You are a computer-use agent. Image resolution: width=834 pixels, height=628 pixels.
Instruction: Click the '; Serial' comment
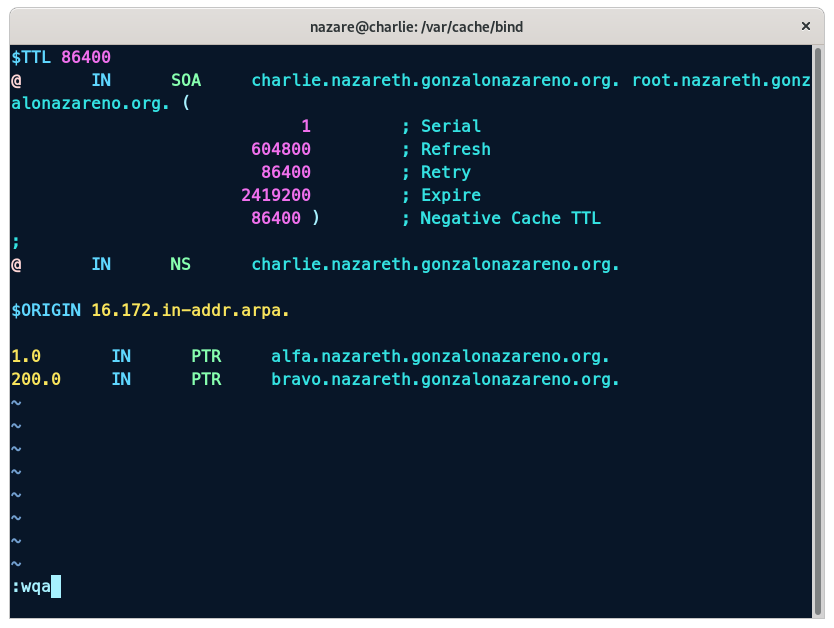point(441,126)
